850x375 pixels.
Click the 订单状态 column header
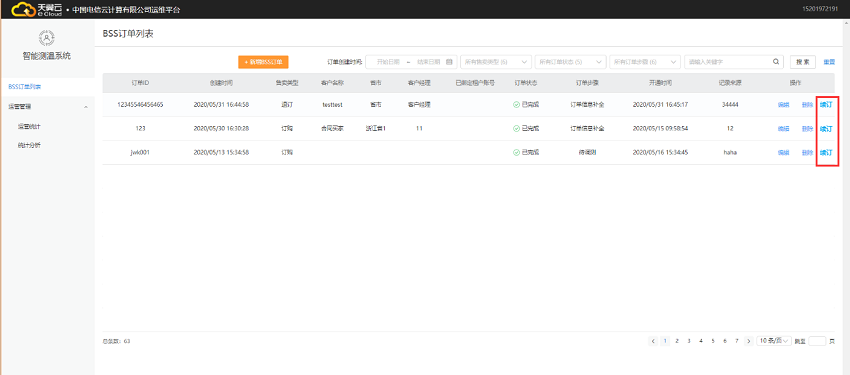526,83
